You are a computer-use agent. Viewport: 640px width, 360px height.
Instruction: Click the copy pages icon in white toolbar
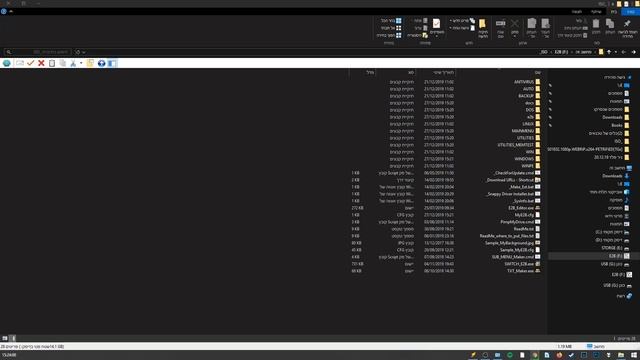point(62,63)
